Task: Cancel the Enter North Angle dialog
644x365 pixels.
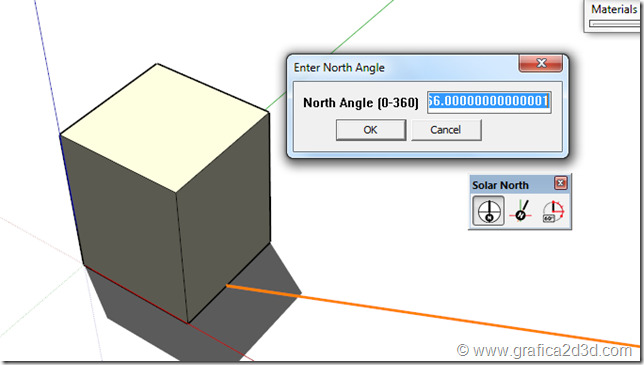Action: [446, 130]
